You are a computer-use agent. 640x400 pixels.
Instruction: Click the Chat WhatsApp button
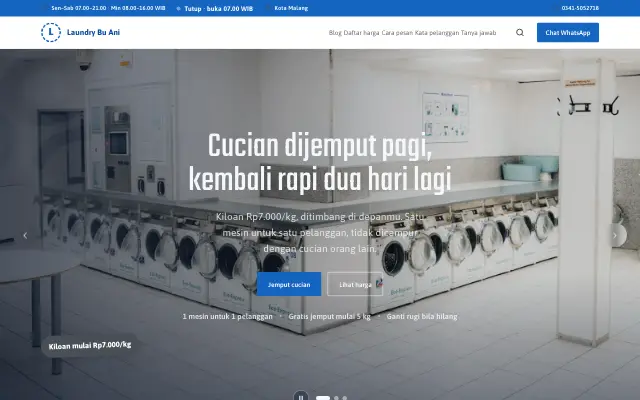[568, 33]
